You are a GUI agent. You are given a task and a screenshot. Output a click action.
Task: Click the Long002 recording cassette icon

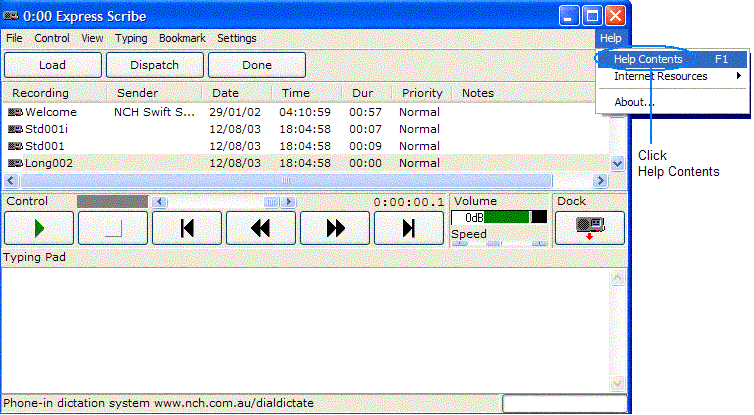pos(15,163)
